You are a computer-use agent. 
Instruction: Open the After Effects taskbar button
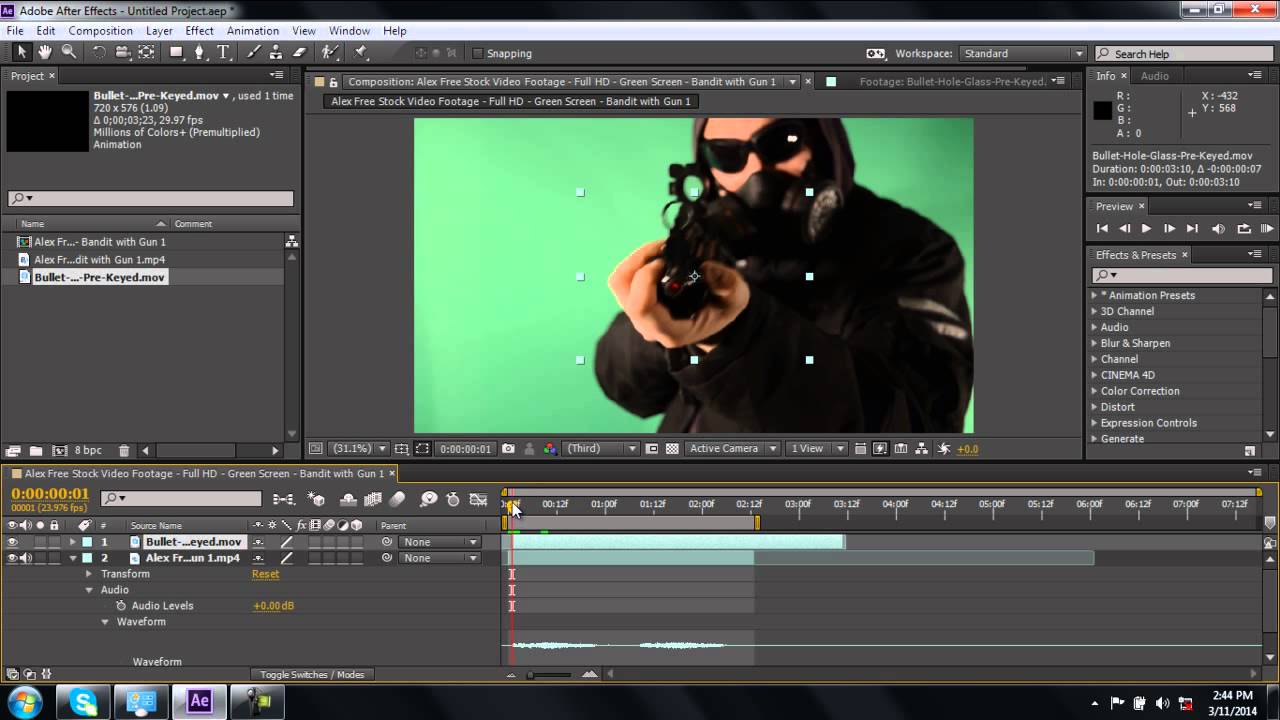click(199, 702)
